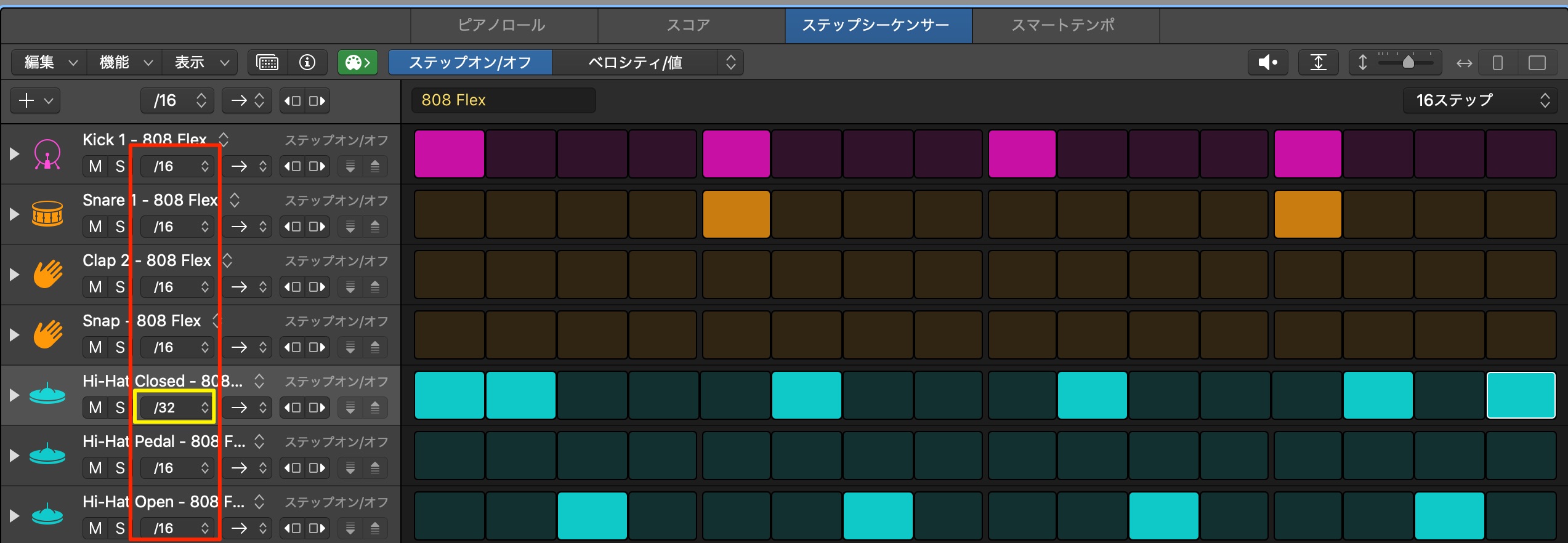The image size is (1568, 543).
Task: Increment Hi-Hat Open row value
Action: pyautogui.click(x=375, y=528)
